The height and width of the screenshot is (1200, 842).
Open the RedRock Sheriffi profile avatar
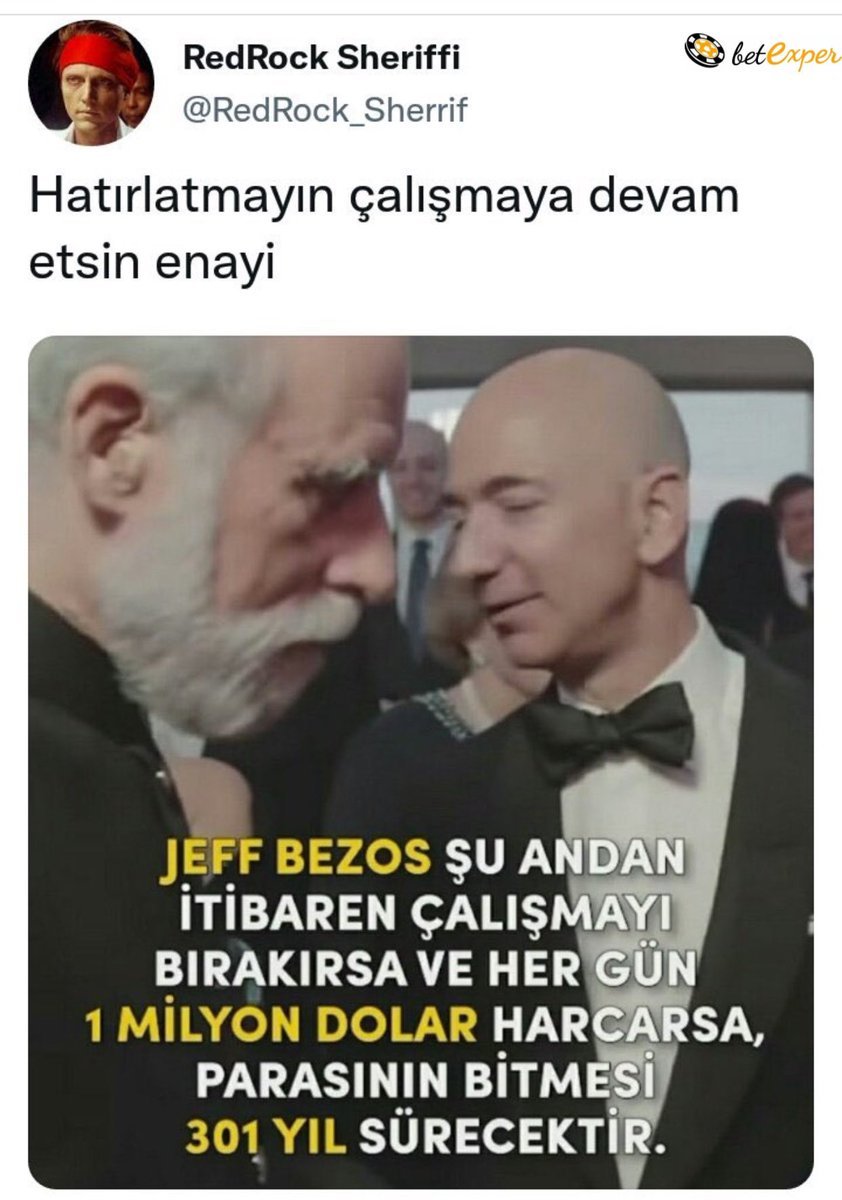pyautogui.click(x=91, y=83)
